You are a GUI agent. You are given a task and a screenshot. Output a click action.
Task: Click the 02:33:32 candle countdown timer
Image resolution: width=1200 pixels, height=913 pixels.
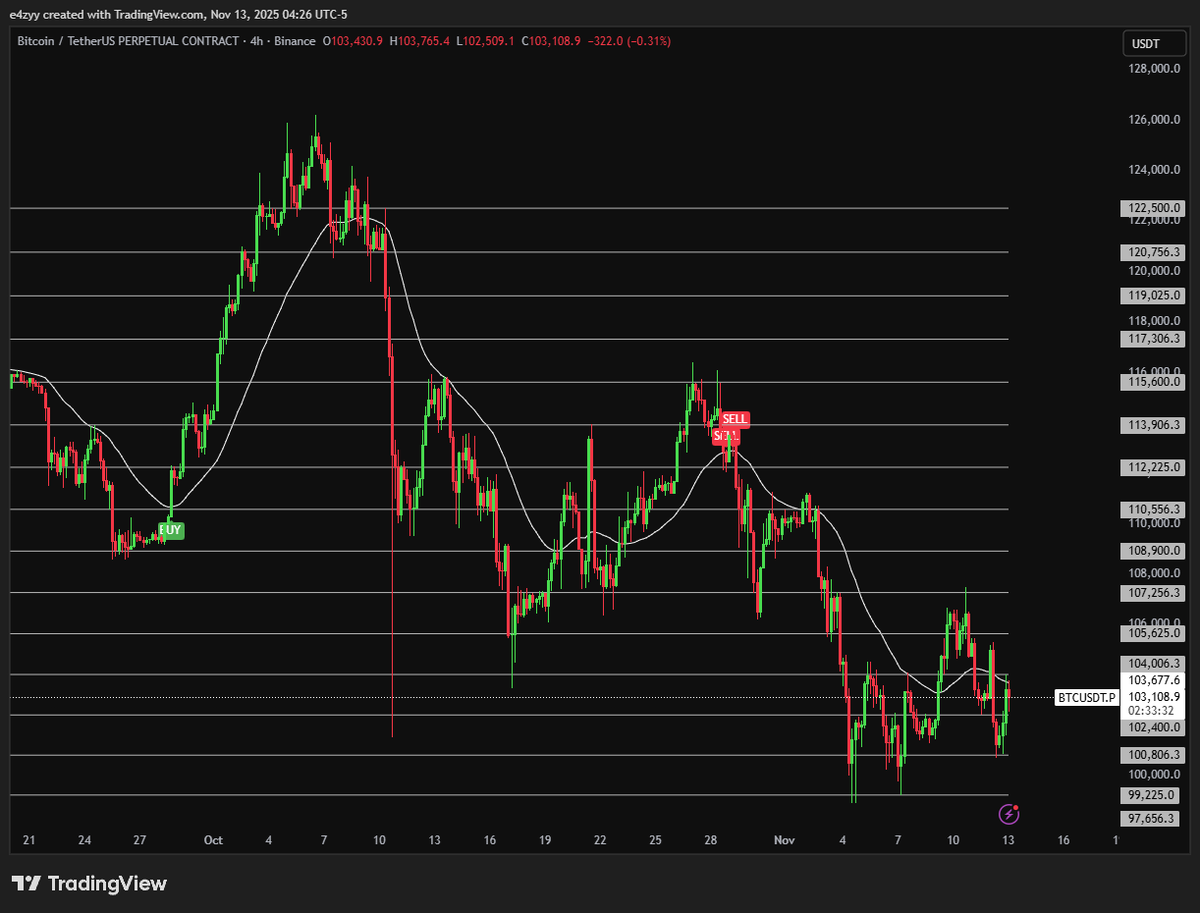tap(1153, 710)
